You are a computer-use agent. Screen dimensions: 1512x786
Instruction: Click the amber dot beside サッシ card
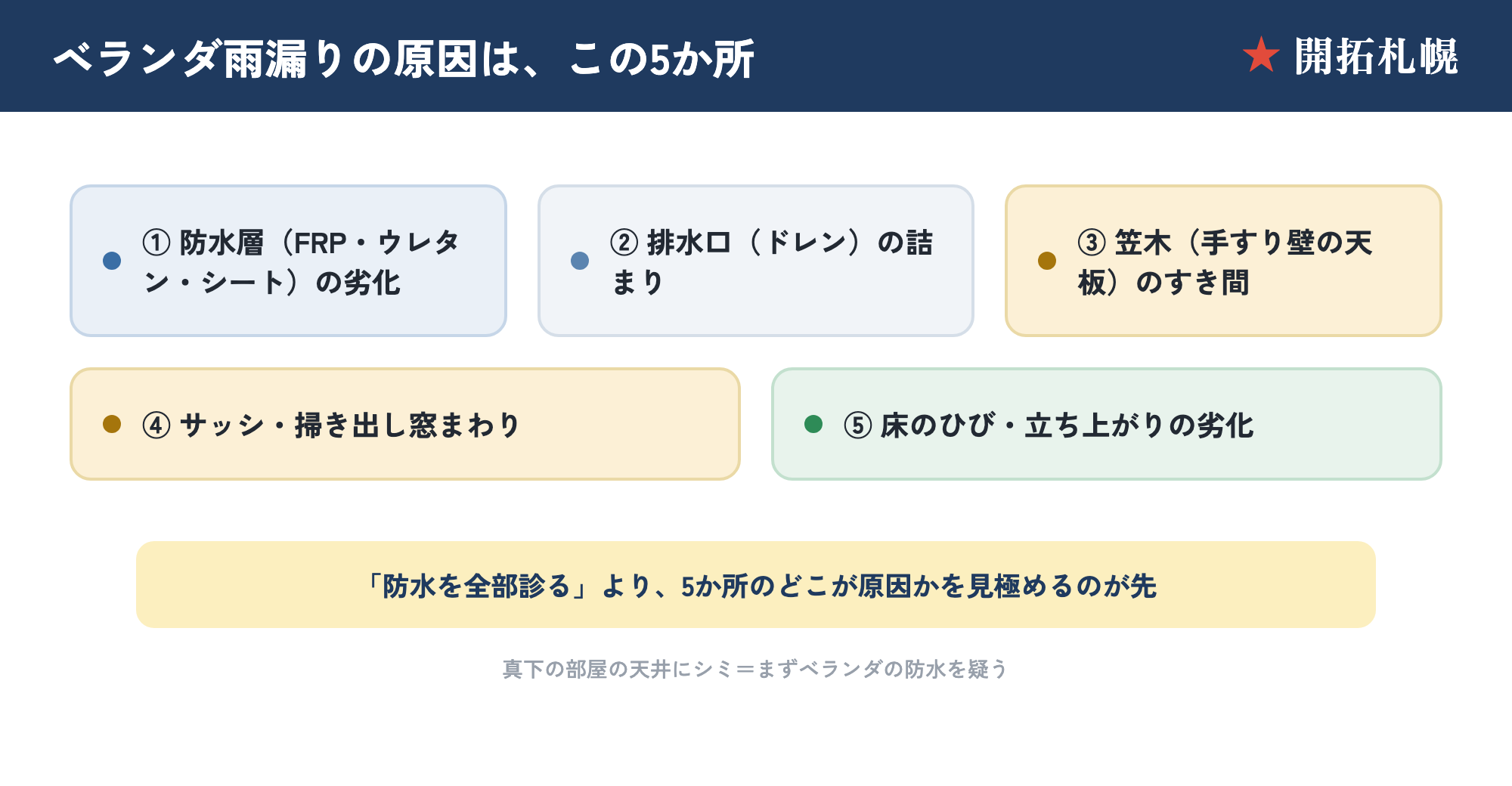tap(112, 424)
